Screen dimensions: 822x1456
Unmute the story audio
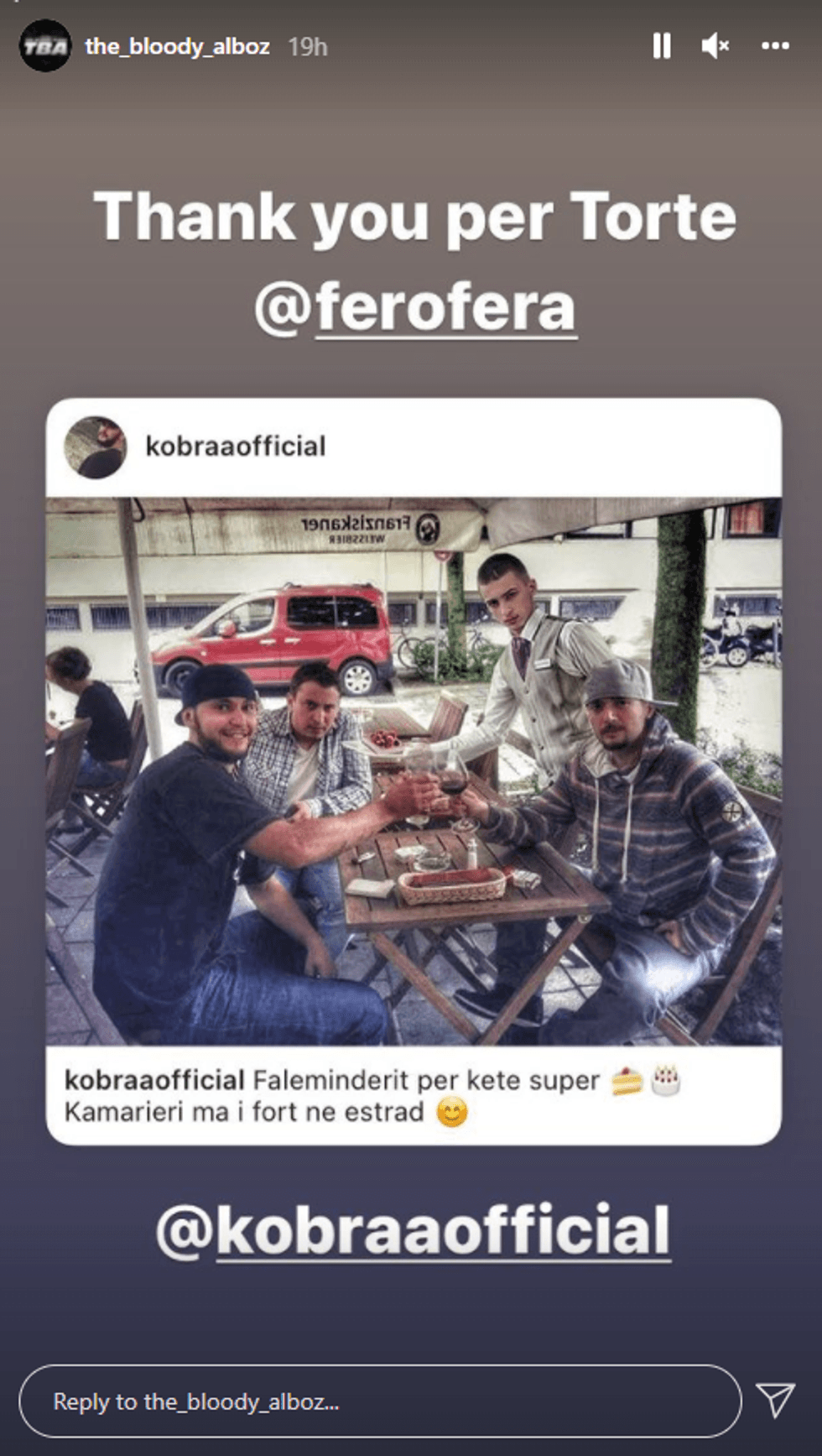tap(715, 46)
